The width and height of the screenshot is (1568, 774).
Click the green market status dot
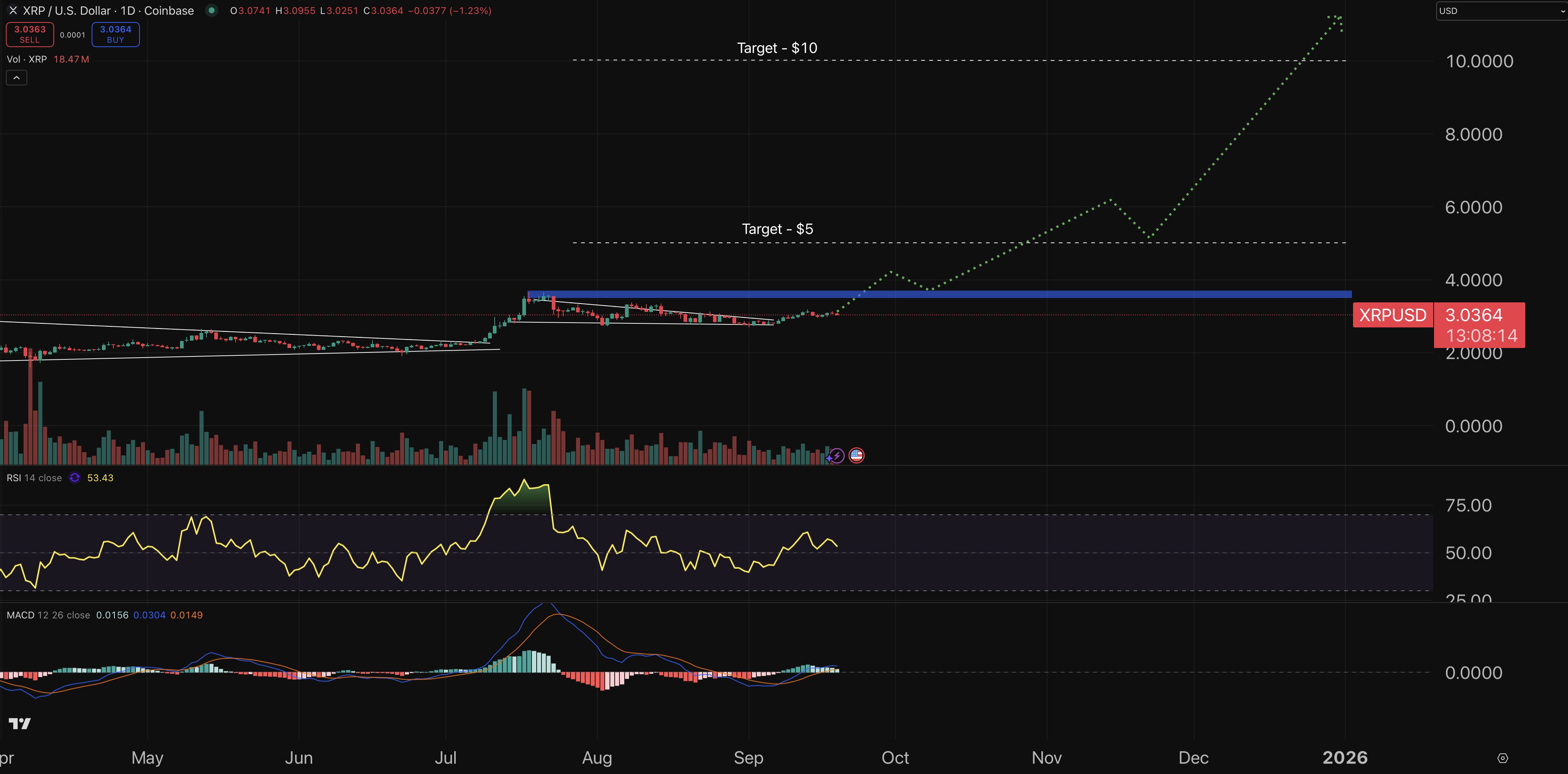tap(211, 10)
